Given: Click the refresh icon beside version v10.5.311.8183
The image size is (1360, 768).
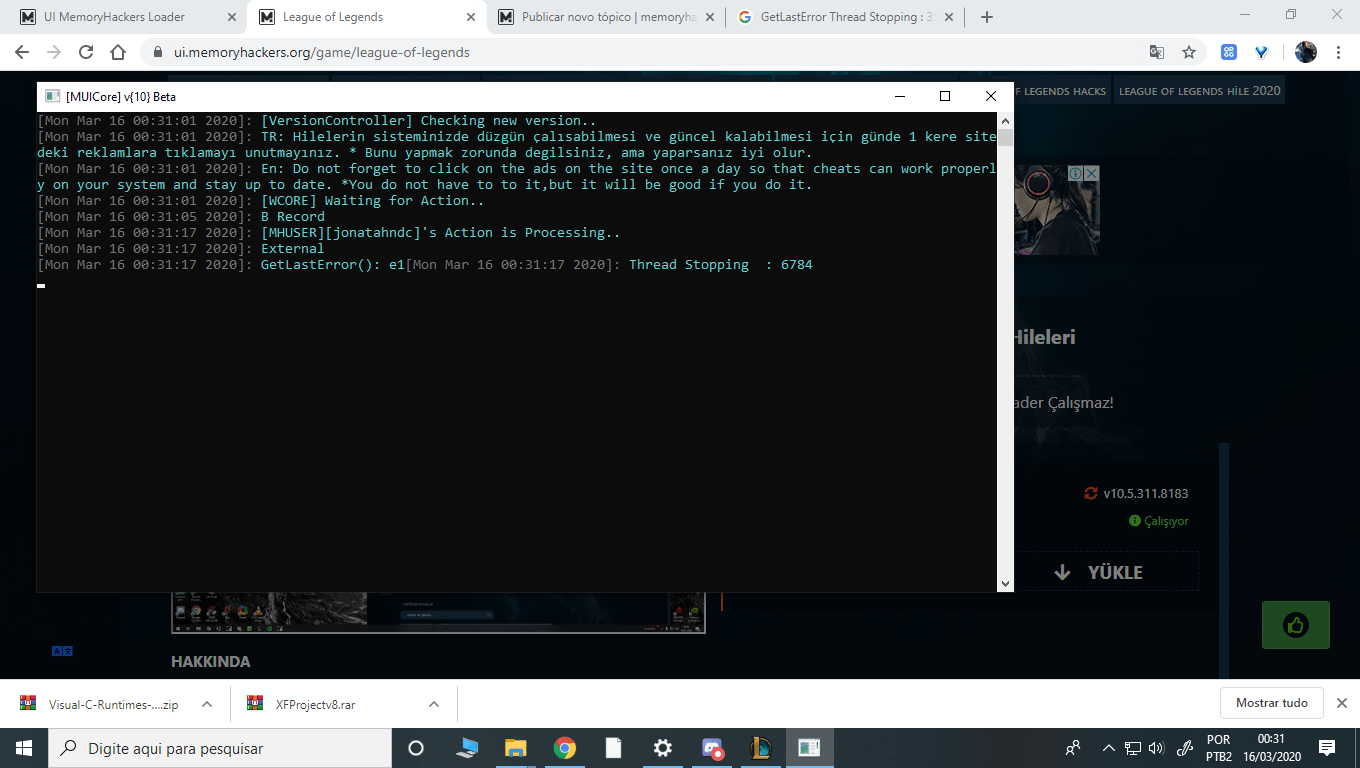Looking at the screenshot, I should [1091, 493].
